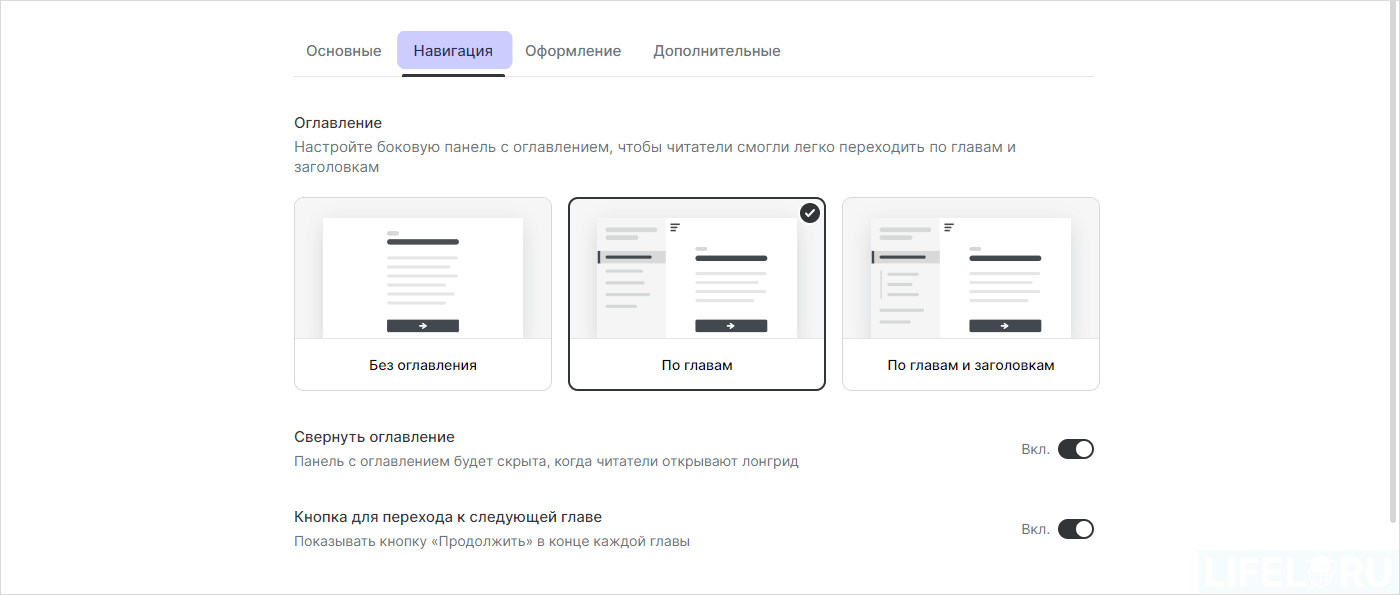Viewport: 1400px width, 595px height.
Task: Select the "Без оглавления" layout option
Action: [423, 293]
